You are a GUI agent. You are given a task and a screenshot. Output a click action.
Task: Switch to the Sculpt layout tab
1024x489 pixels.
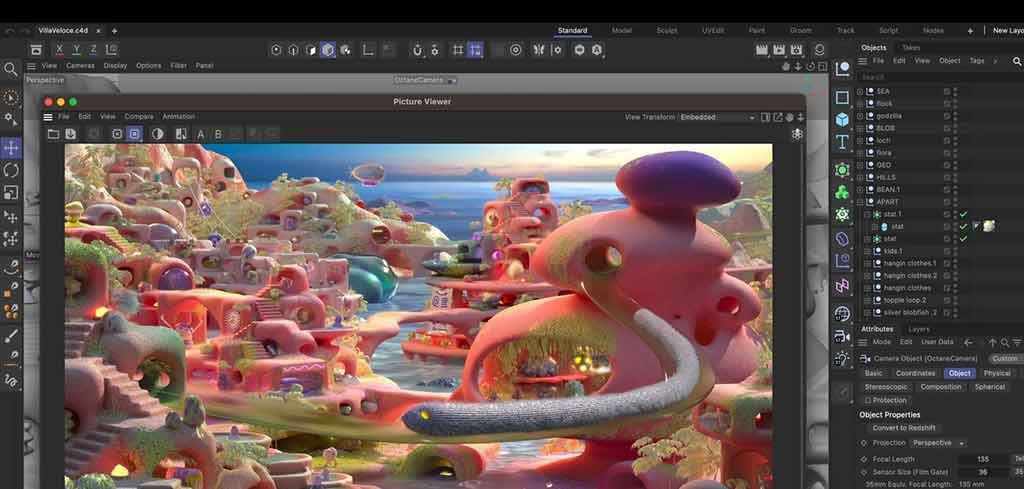point(665,31)
